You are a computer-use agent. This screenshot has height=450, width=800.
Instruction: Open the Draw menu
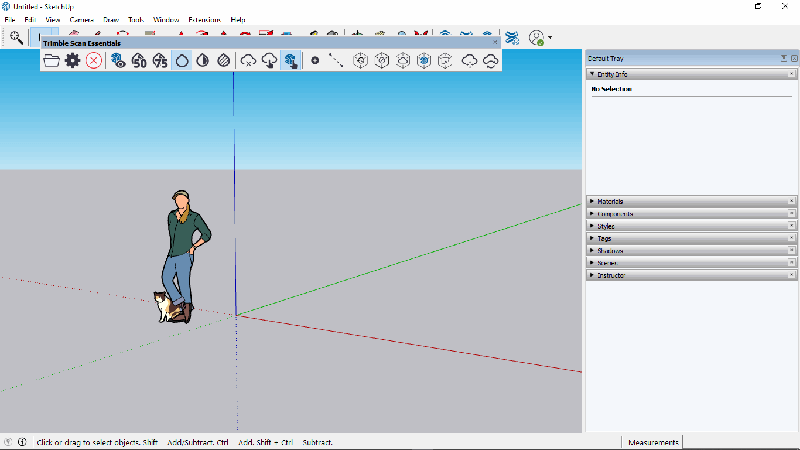click(111, 19)
